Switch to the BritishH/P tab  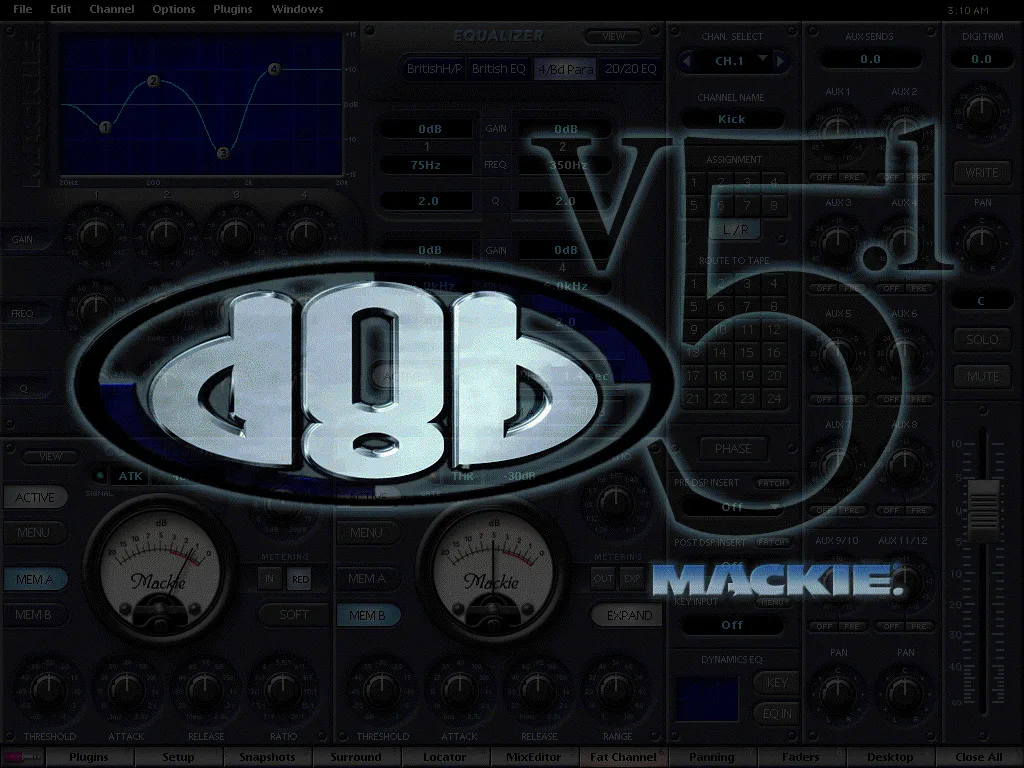pyautogui.click(x=434, y=69)
